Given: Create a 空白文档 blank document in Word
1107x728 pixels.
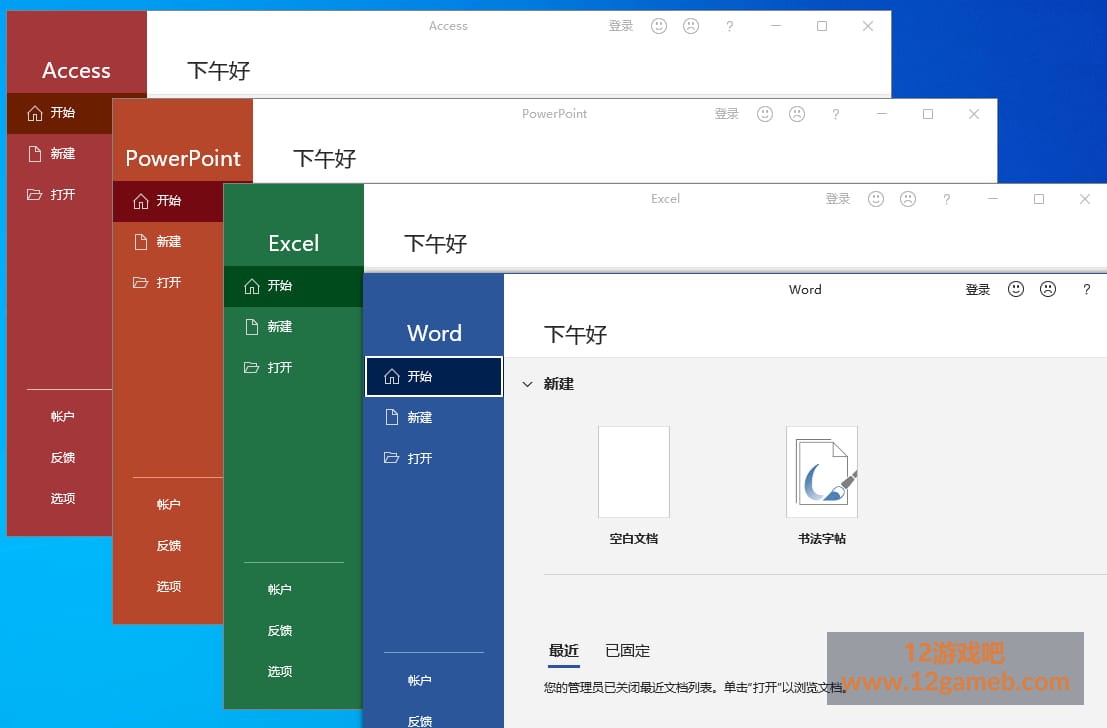Looking at the screenshot, I should (633, 486).
